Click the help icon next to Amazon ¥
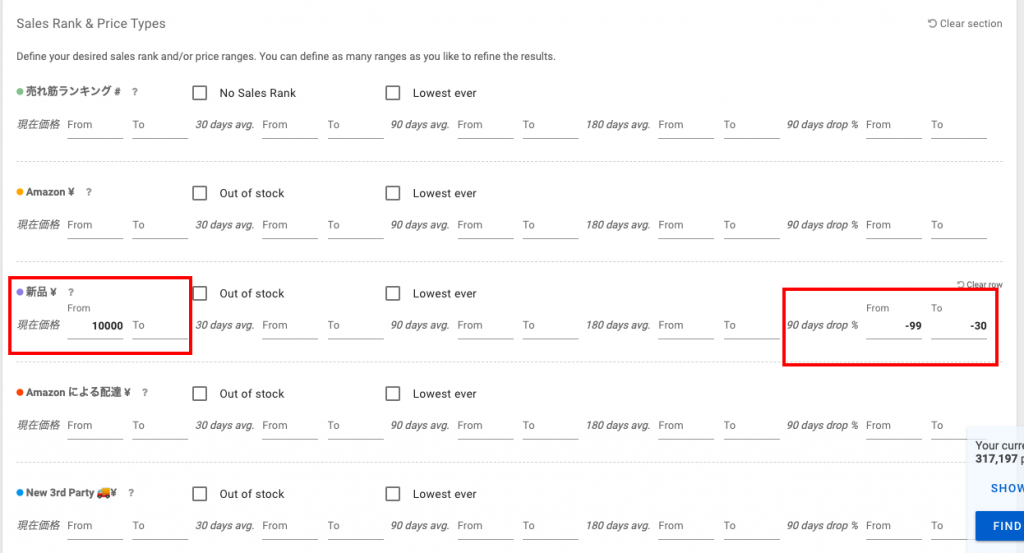This screenshot has height=553, width=1024. click(89, 192)
